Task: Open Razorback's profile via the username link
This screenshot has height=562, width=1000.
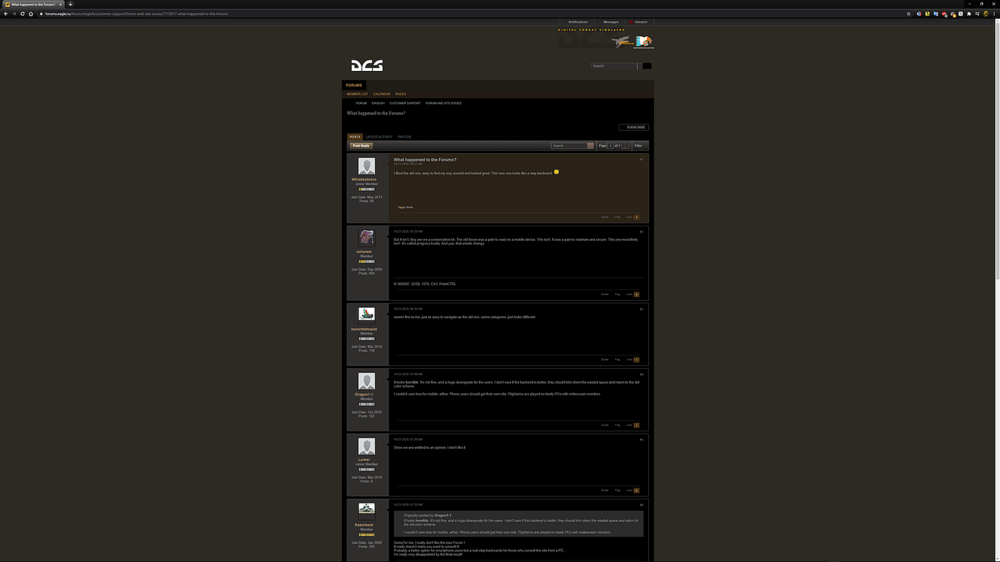Action: 364,524
